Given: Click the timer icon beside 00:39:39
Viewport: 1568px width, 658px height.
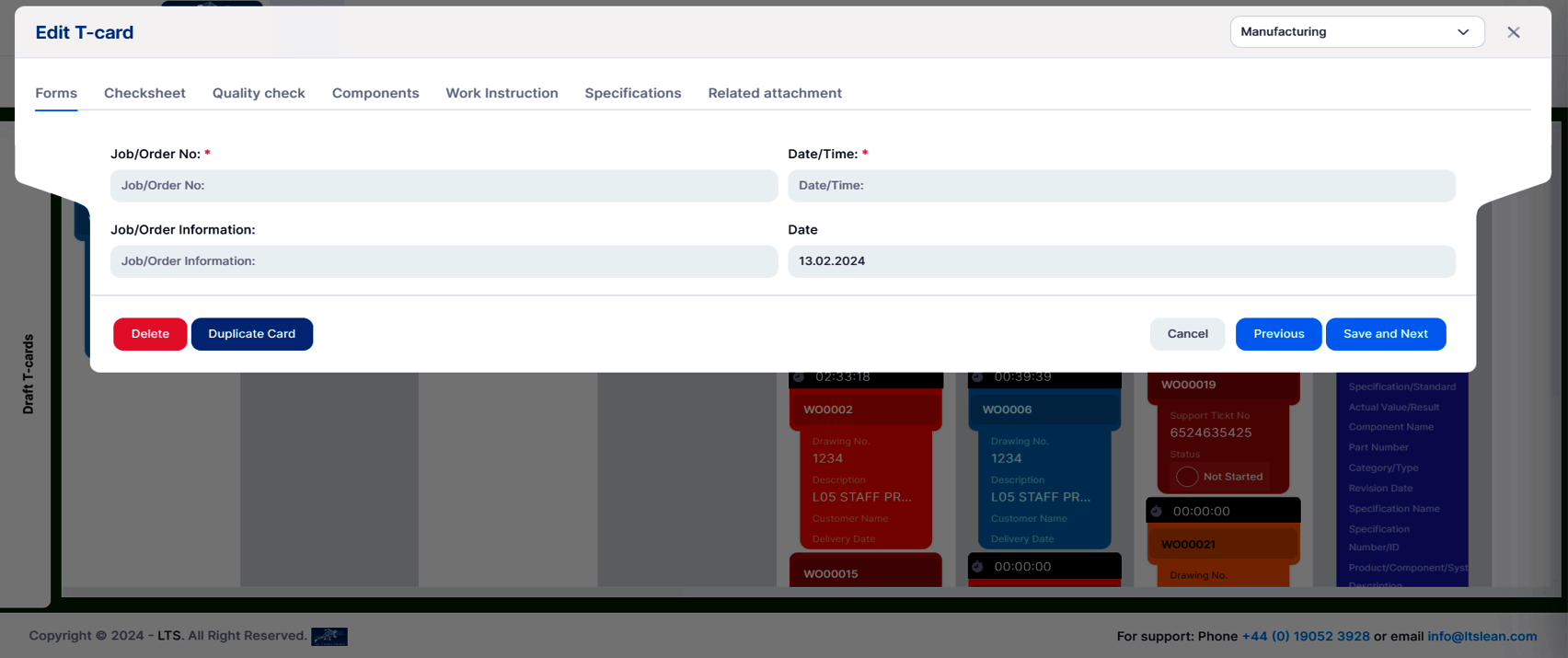Looking at the screenshot, I should tap(977, 376).
